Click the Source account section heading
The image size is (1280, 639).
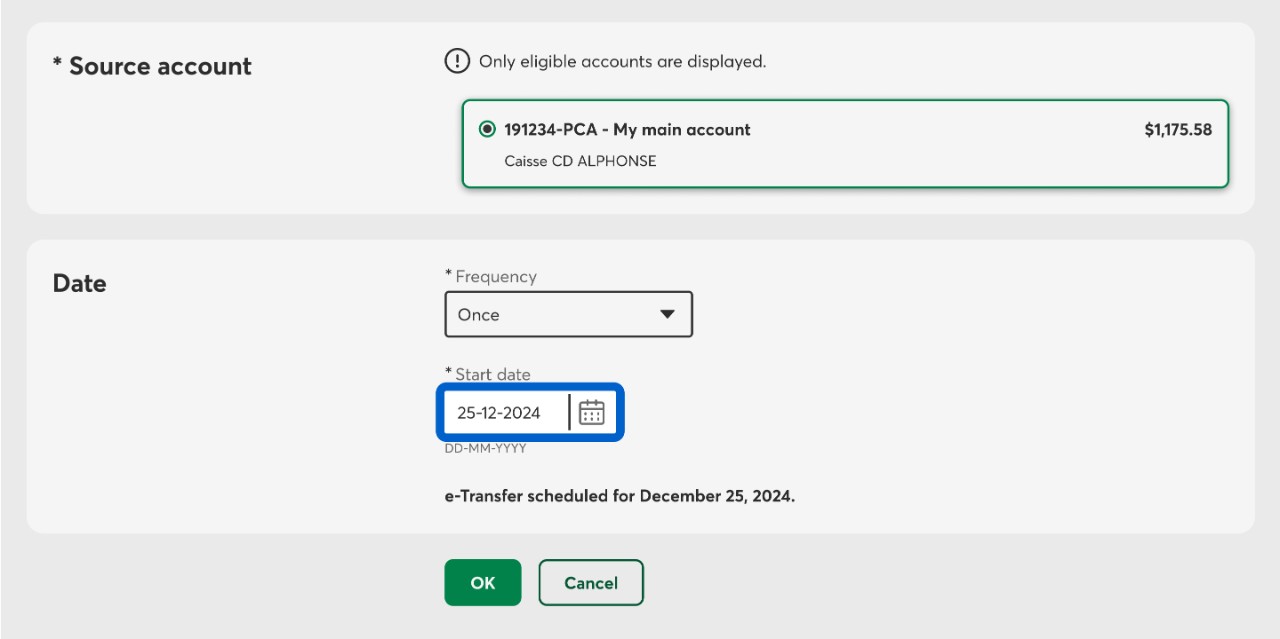pyautogui.click(x=152, y=66)
